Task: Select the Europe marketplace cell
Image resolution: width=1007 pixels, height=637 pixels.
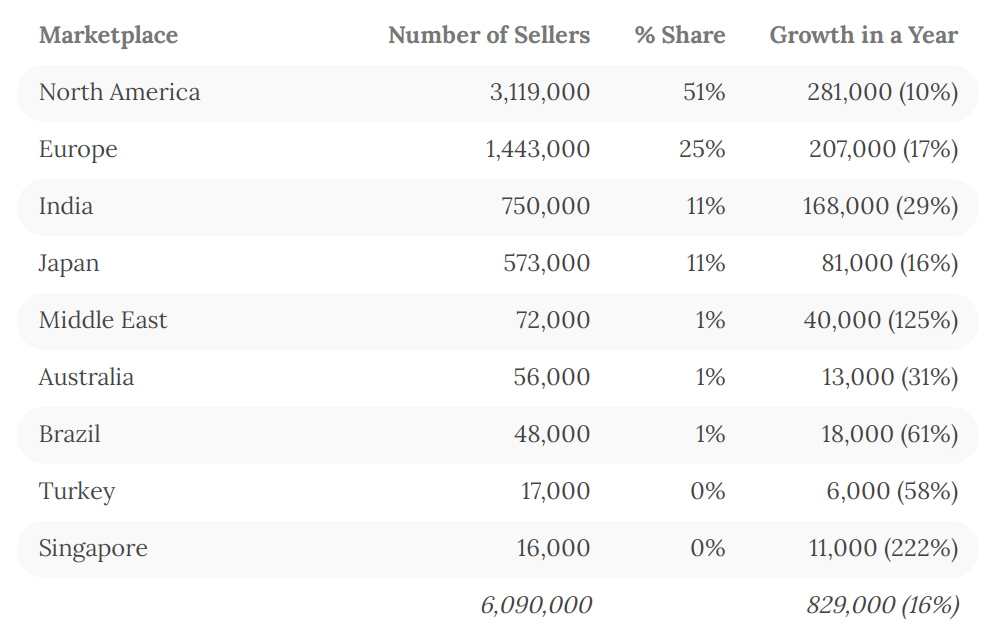Action: (x=78, y=149)
